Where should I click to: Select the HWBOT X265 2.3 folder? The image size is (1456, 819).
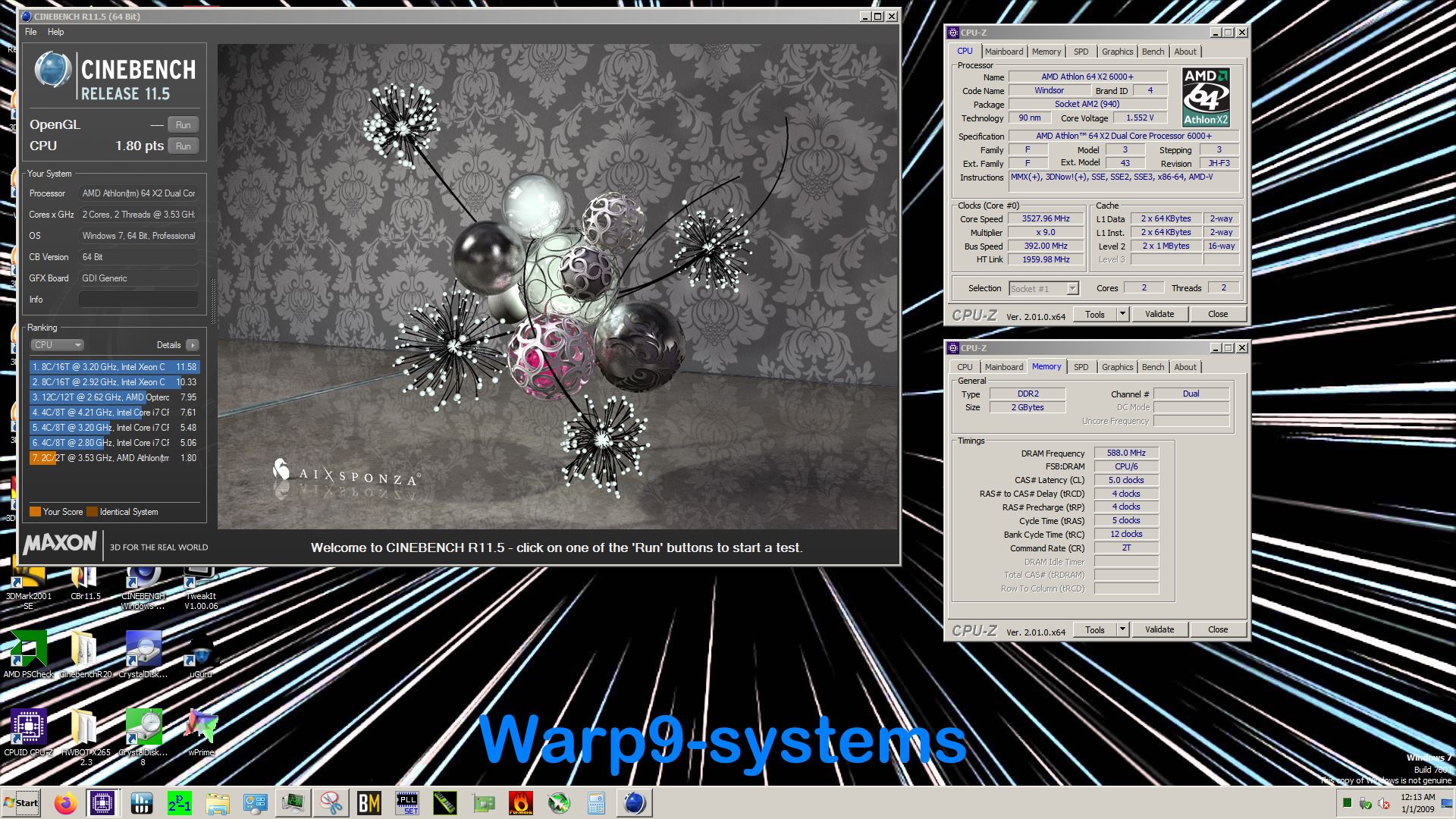(85, 737)
